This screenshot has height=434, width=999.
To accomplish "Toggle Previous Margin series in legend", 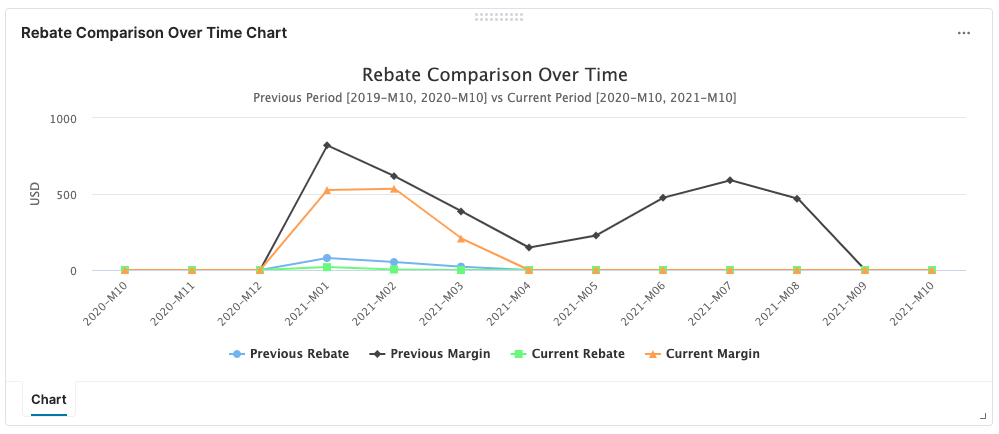I will click(x=440, y=354).
